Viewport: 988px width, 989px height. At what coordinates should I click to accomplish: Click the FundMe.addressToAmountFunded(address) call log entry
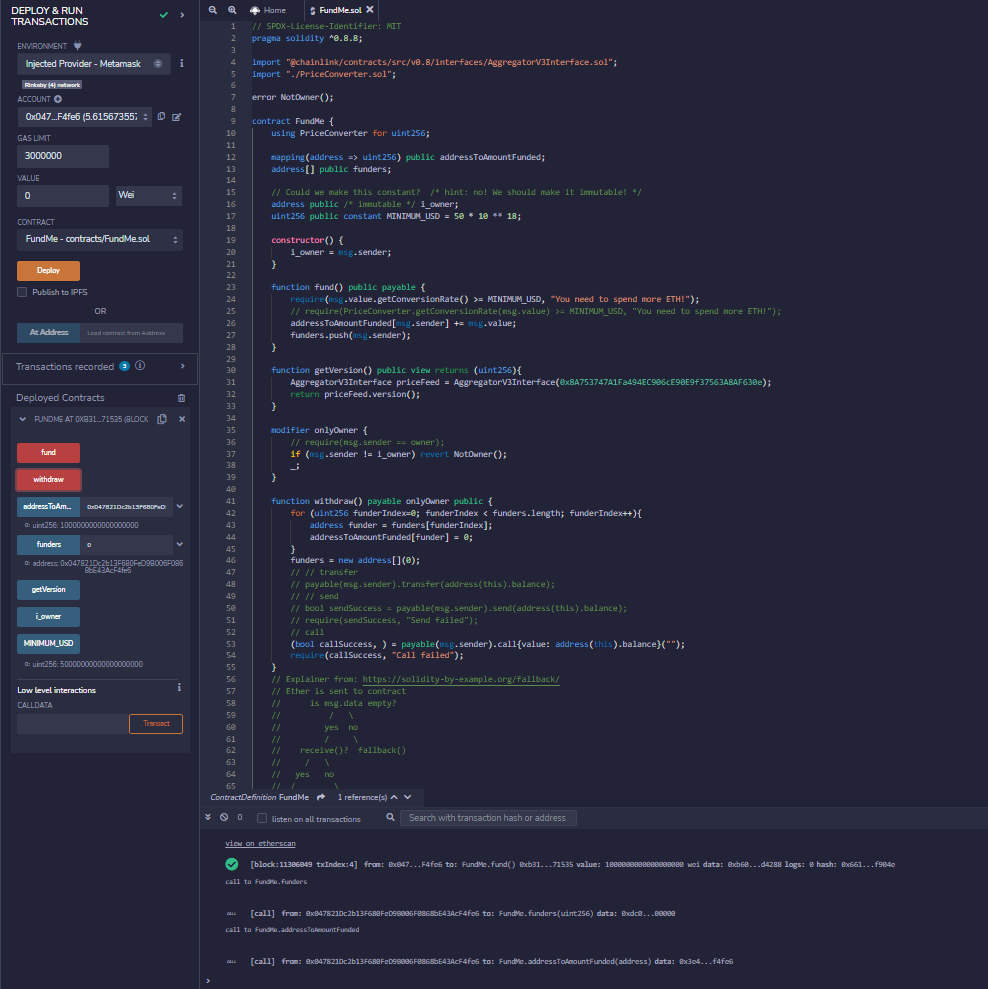pos(491,962)
